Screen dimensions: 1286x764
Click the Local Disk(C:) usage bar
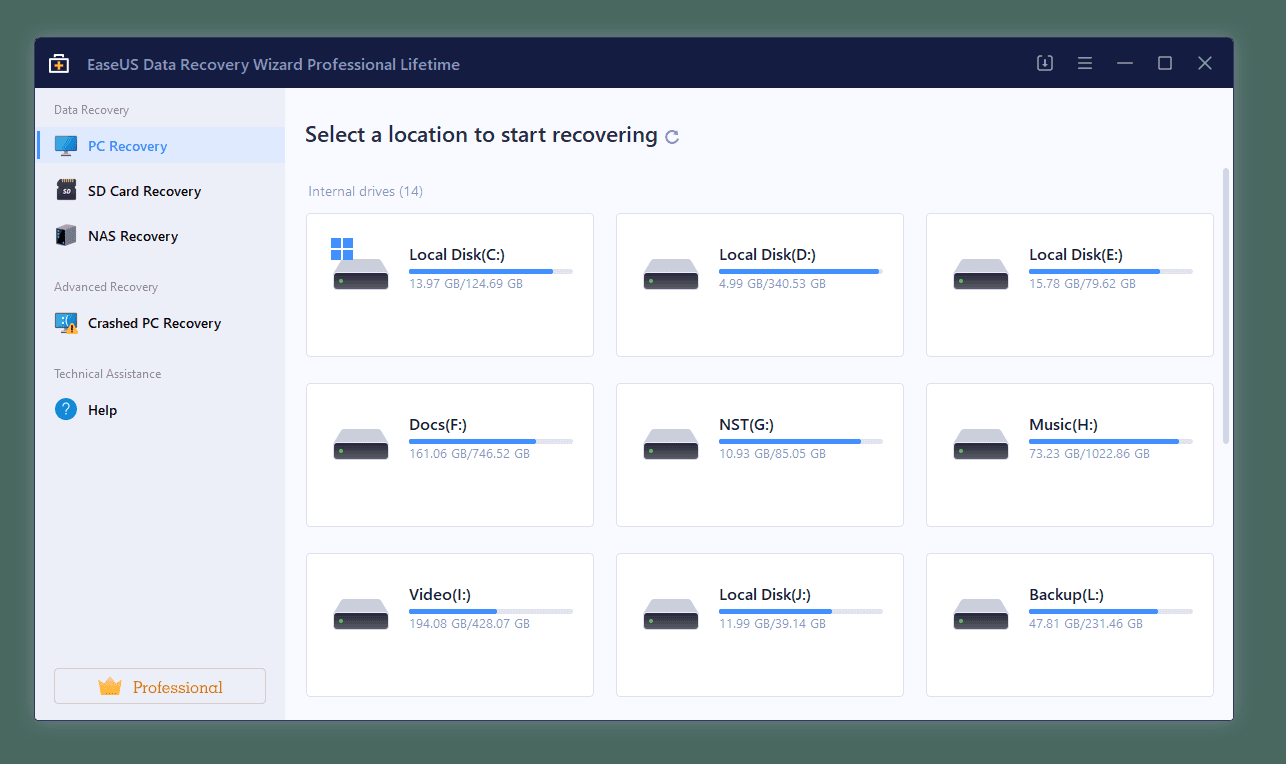[x=491, y=271]
